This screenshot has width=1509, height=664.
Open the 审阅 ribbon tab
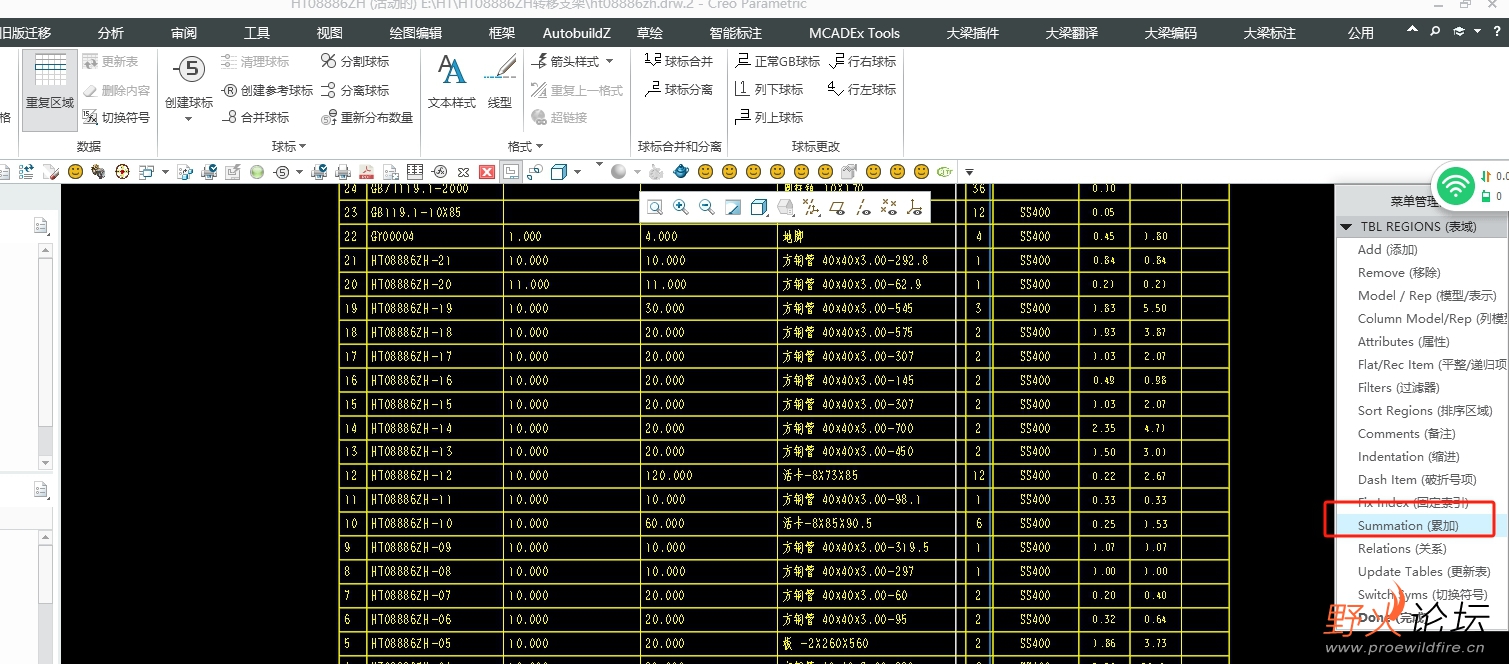coord(184,33)
